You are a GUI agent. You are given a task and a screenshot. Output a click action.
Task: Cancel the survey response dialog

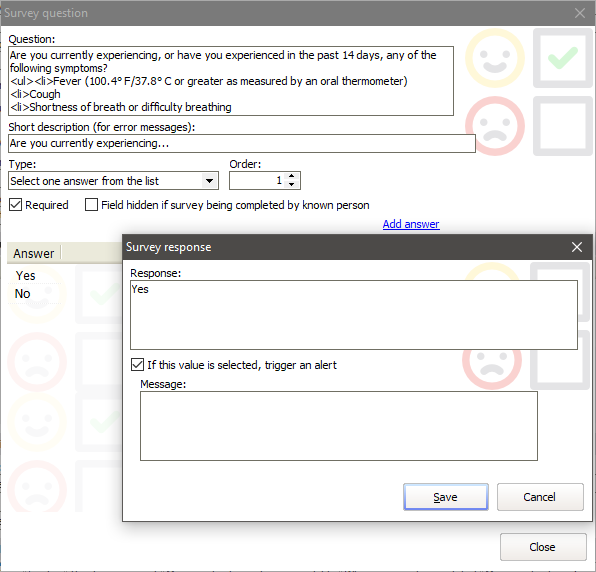pos(540,497)
